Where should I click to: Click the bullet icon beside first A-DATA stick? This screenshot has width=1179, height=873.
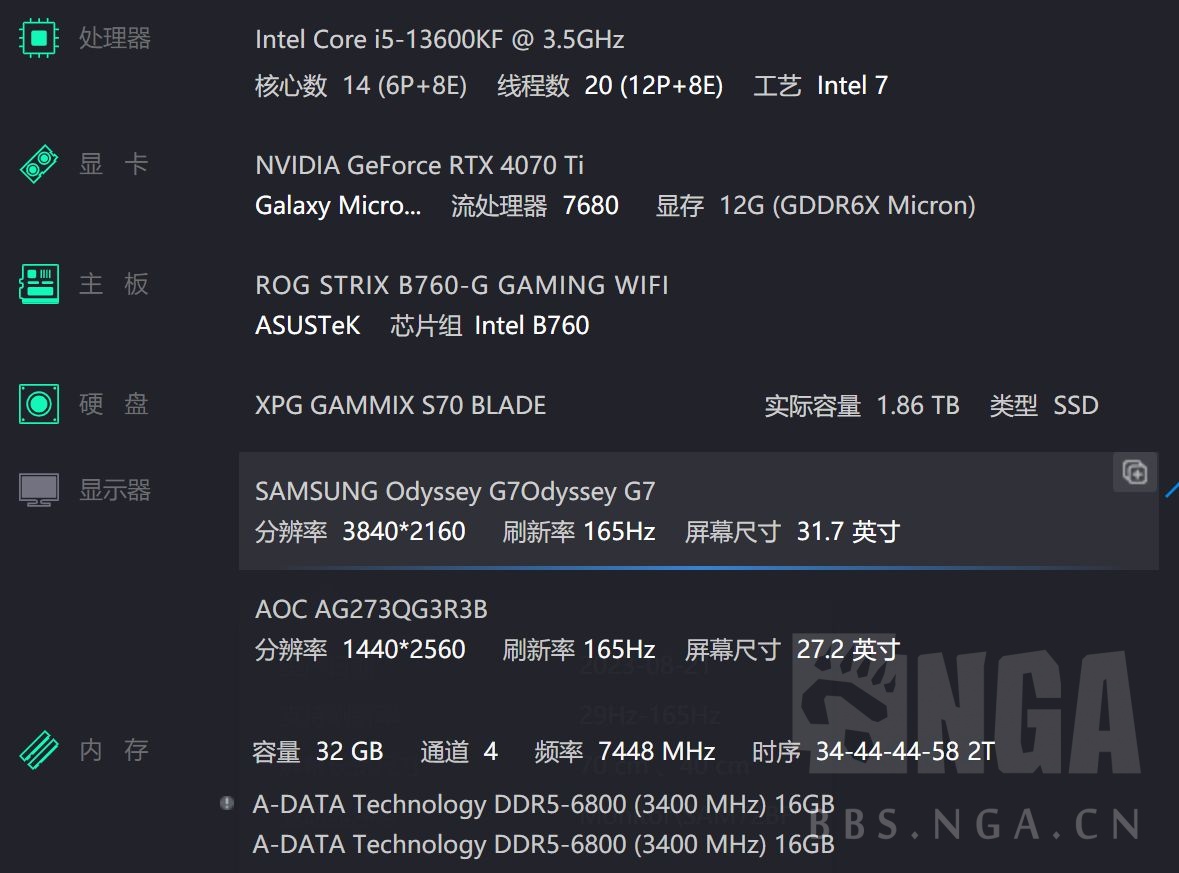tap(225, 800)
